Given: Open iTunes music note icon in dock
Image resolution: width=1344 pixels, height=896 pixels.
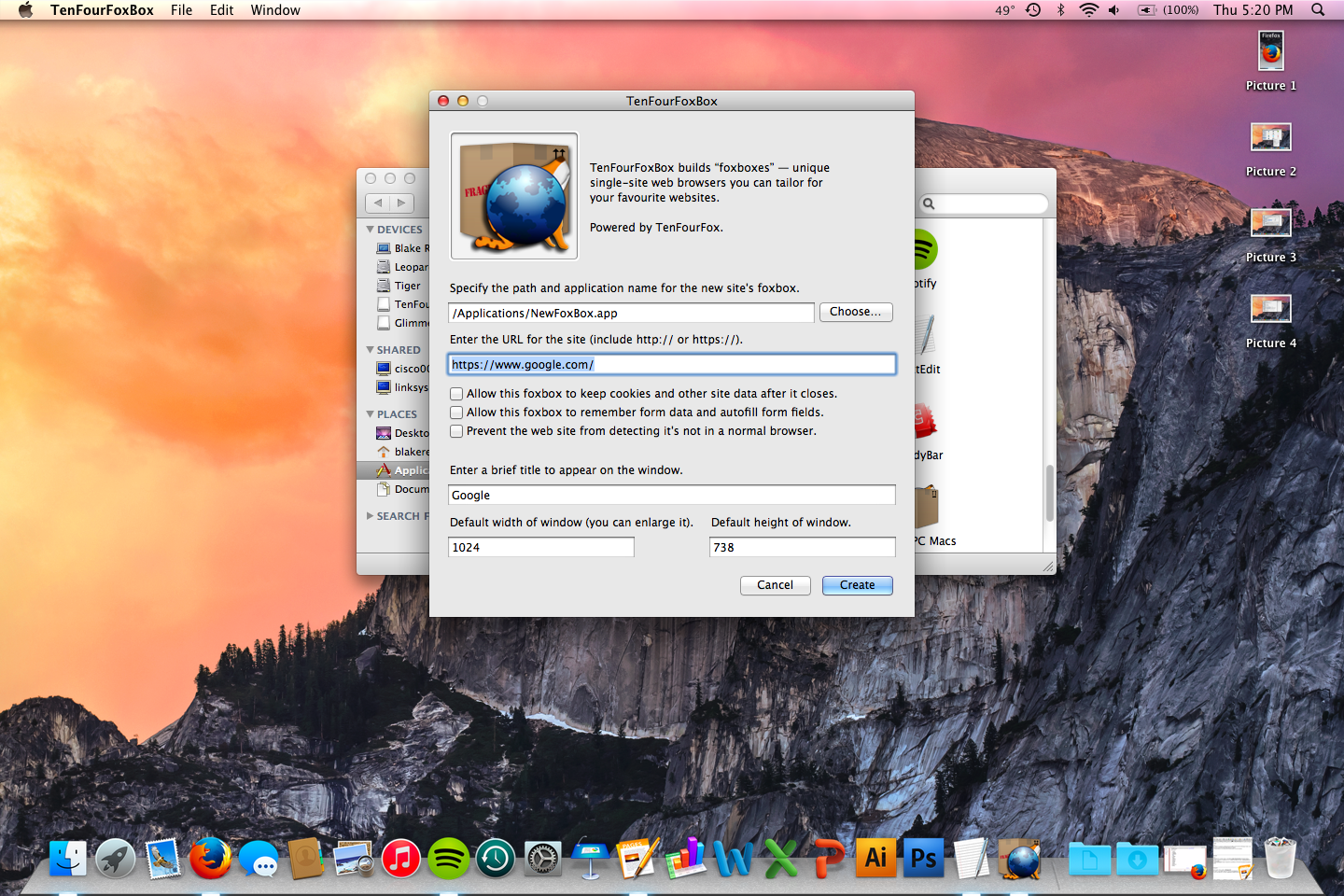Looking at the screenshot, I should tap(400, 858).
